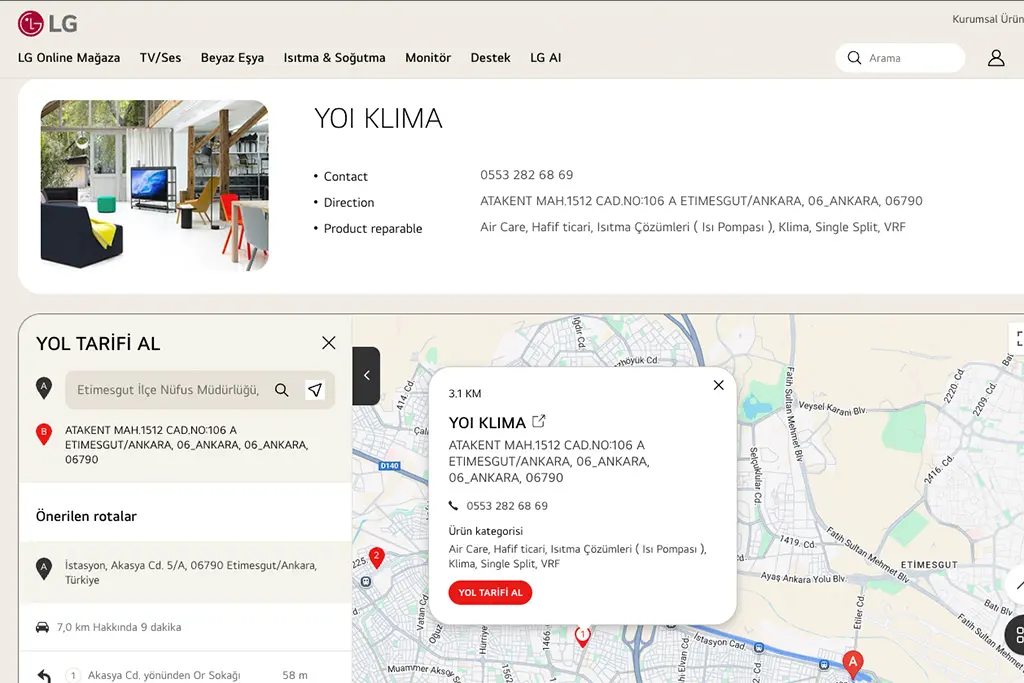Image resolution: width=1024 pixels, height=683 pixels.
Task: Click the 7,0 km Hakkında 9 dakika summary
Action: click(x=119, y=627)
